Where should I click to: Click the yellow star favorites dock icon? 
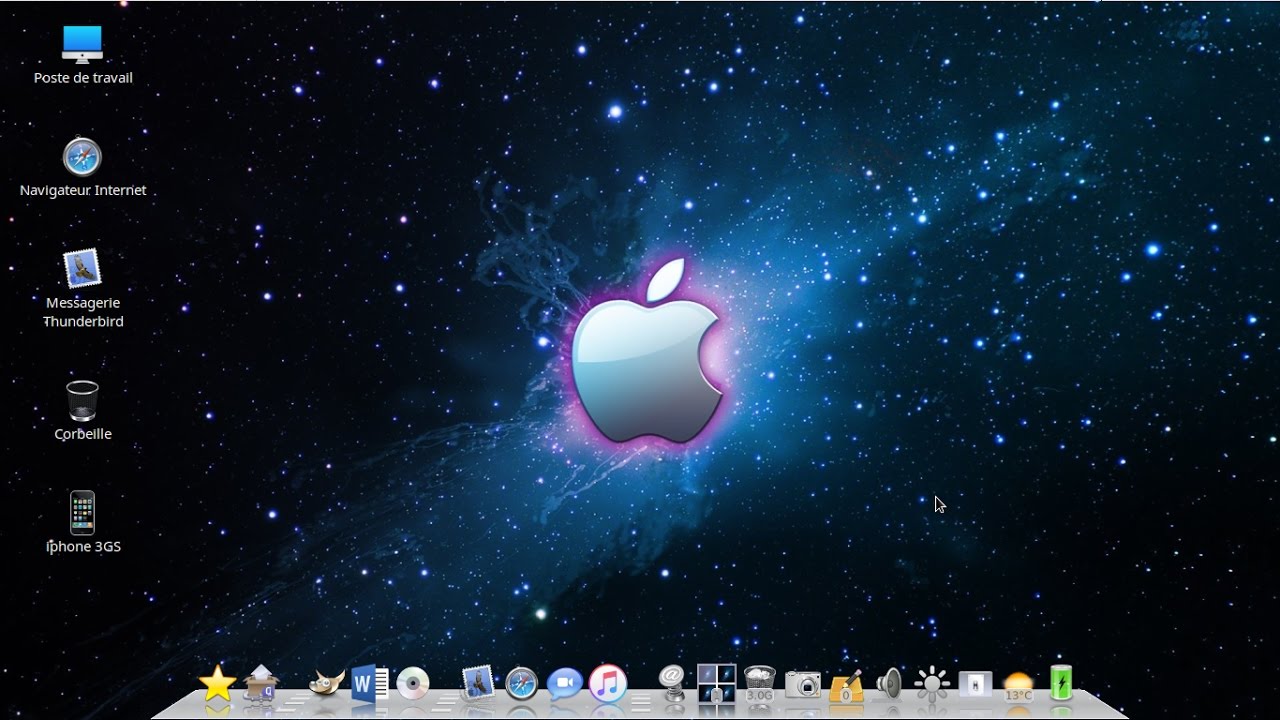pyautogui.click(x=217, y=684)
